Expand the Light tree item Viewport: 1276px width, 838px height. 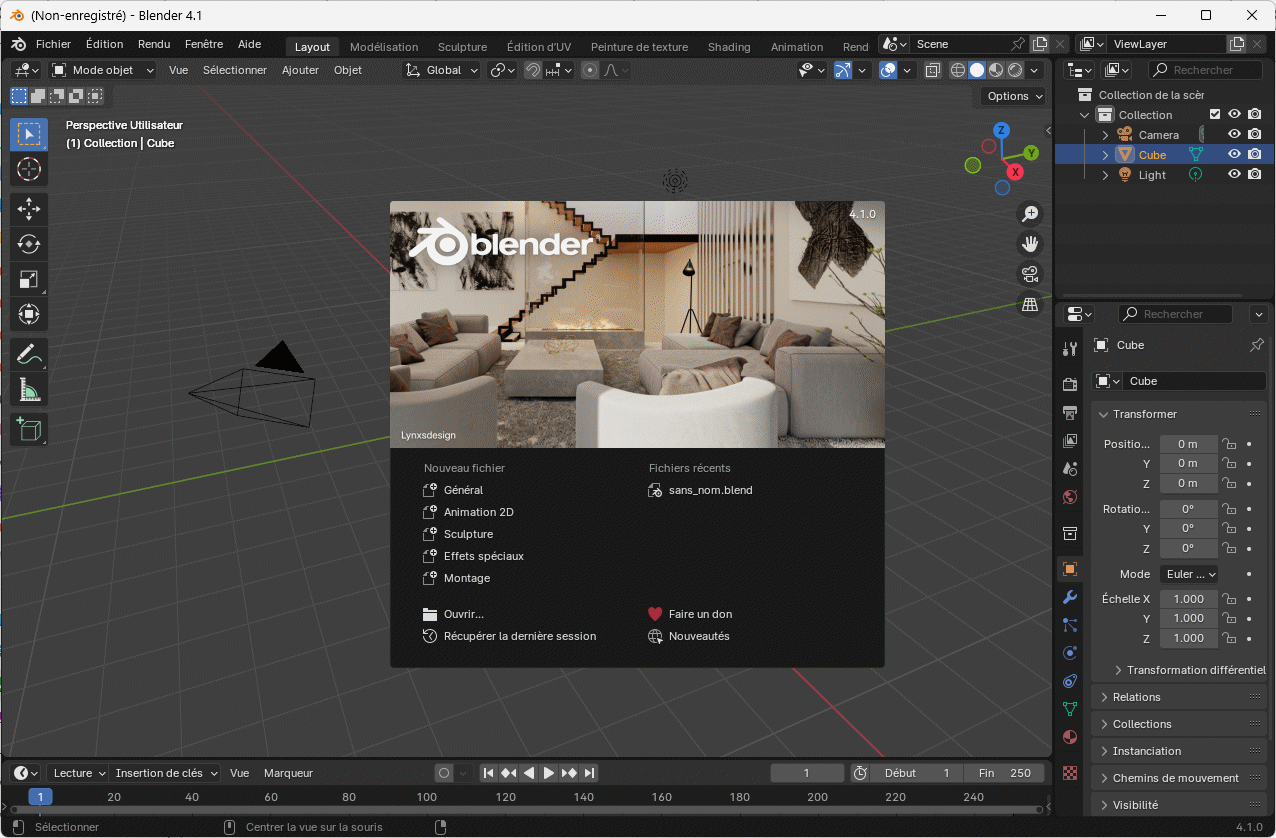(x=1105, y=175)
